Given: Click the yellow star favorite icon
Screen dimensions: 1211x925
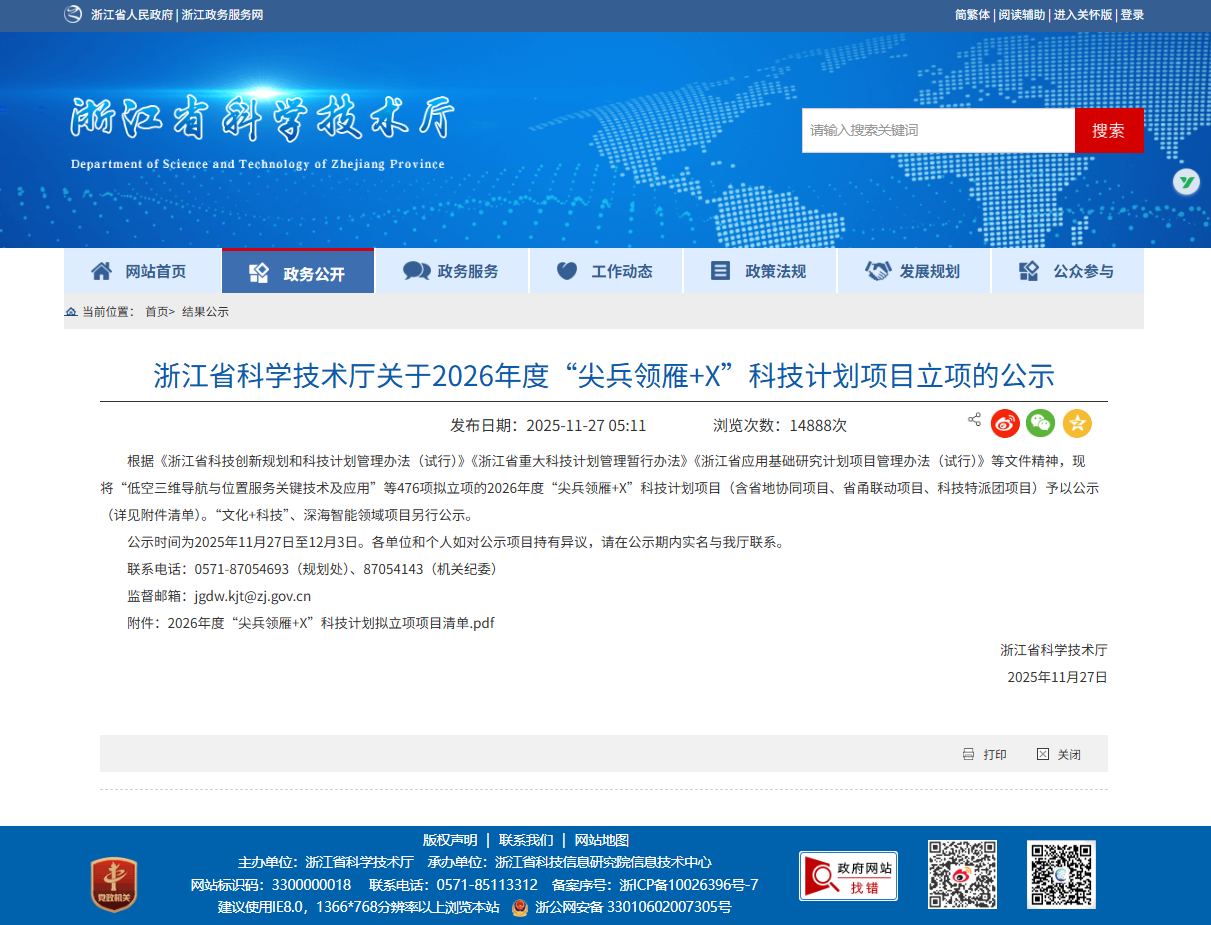Looking at the screenshot, I should (x=1077, y=424).
